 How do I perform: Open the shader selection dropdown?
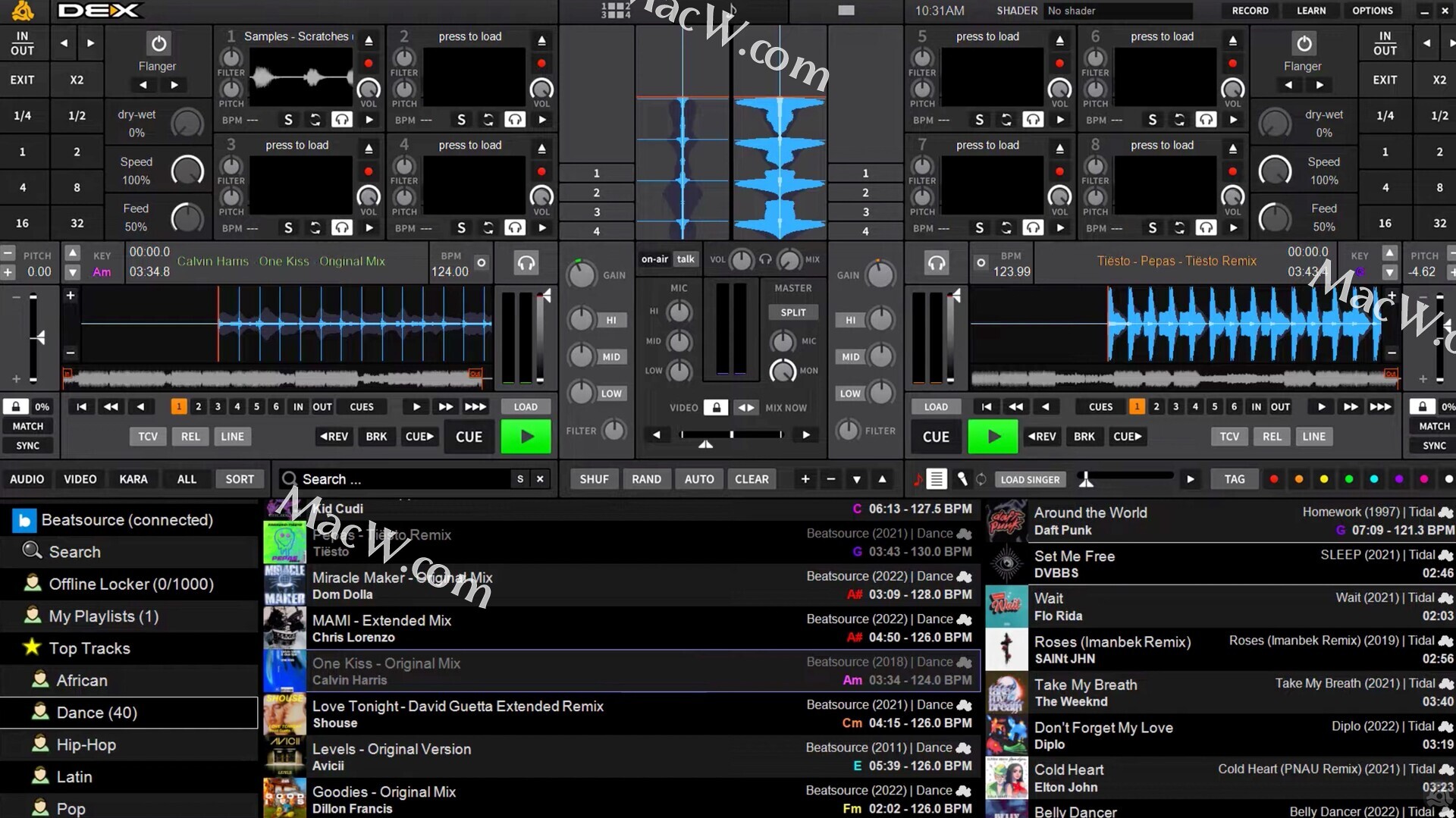point(1118,11)
